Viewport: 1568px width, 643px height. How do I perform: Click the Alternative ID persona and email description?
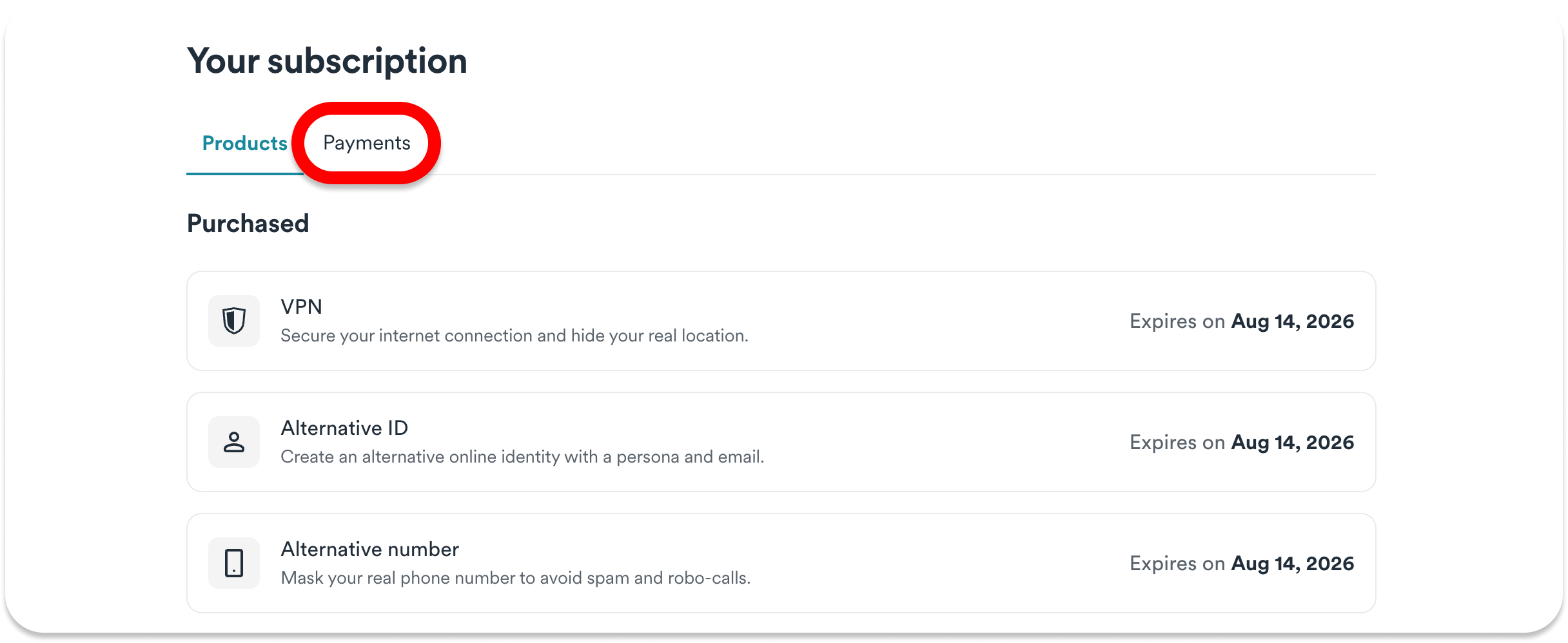click(522, 457)
